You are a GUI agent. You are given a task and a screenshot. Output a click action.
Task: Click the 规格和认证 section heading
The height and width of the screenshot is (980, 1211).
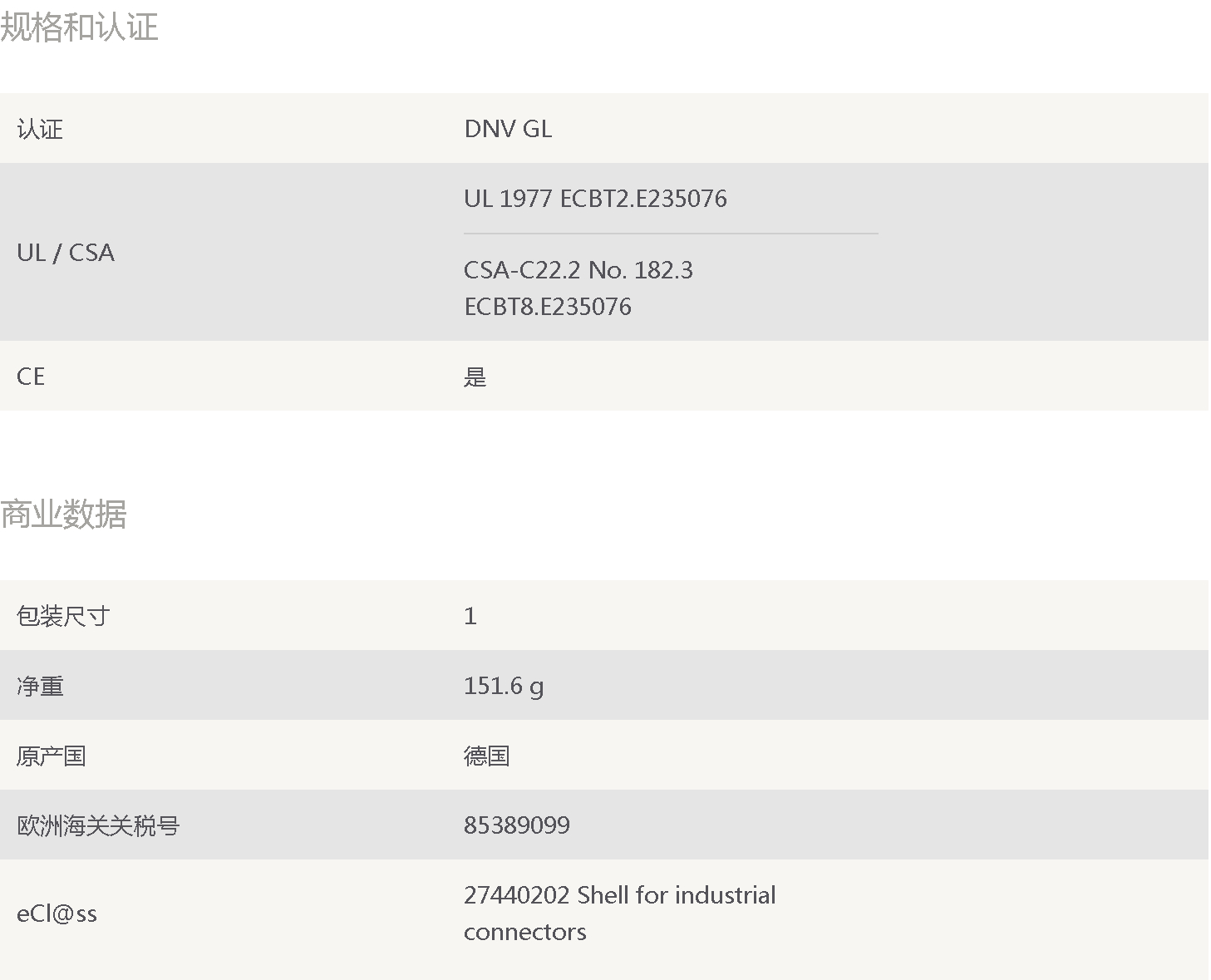pos(79,27)
